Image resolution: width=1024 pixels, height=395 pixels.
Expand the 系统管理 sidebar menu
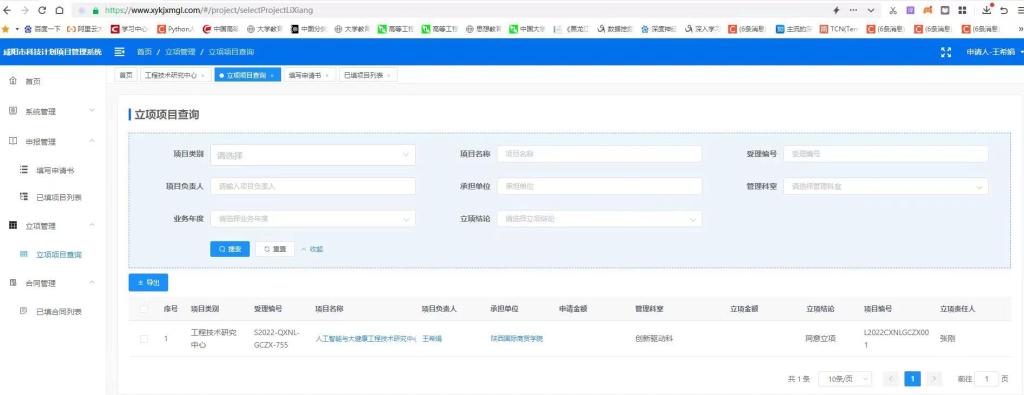coord(92,111)
